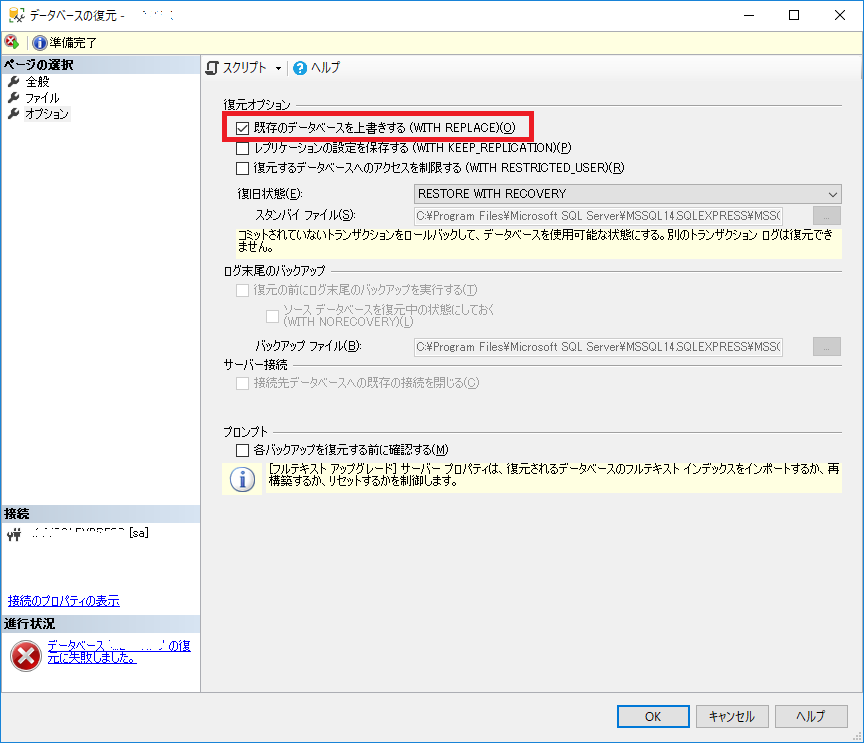Click the wrench icon next to ファイル

(14, 98)
